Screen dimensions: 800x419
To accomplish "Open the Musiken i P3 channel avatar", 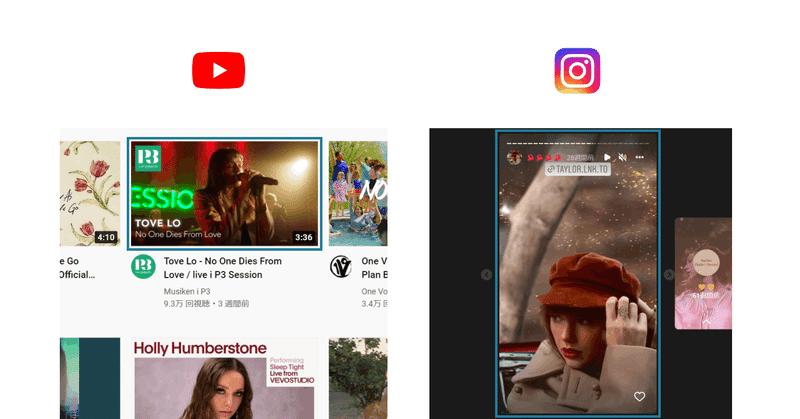I will [143, 266].
